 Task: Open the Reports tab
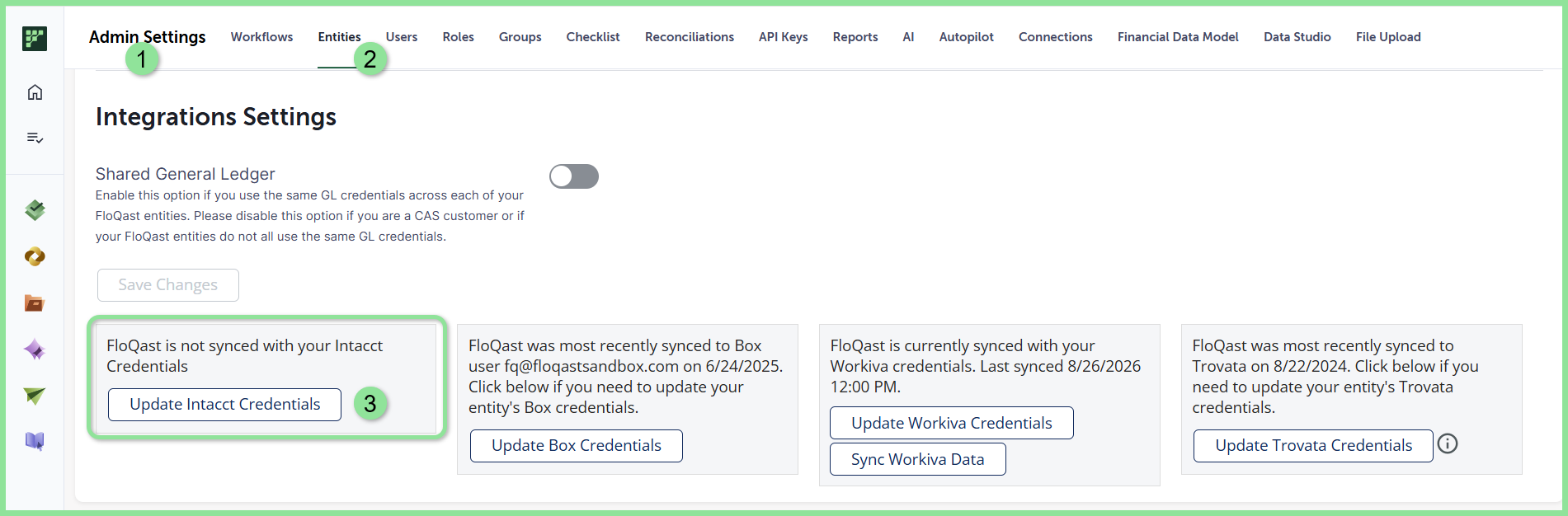coord(855,37)
